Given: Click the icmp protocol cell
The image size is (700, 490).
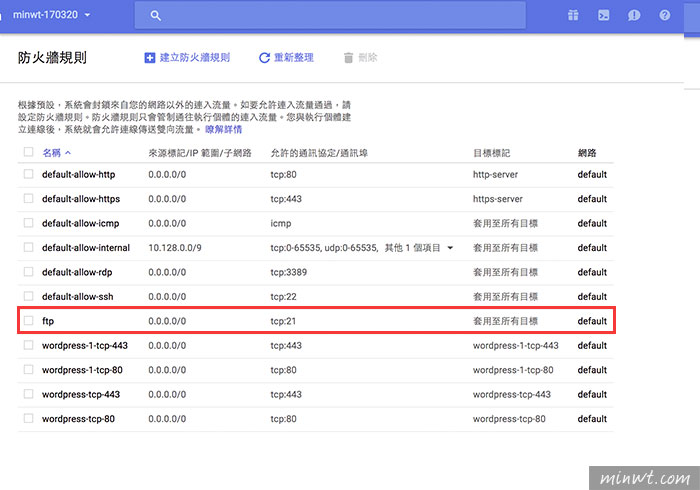Looking at the screenshot, I should pos(280,223).
